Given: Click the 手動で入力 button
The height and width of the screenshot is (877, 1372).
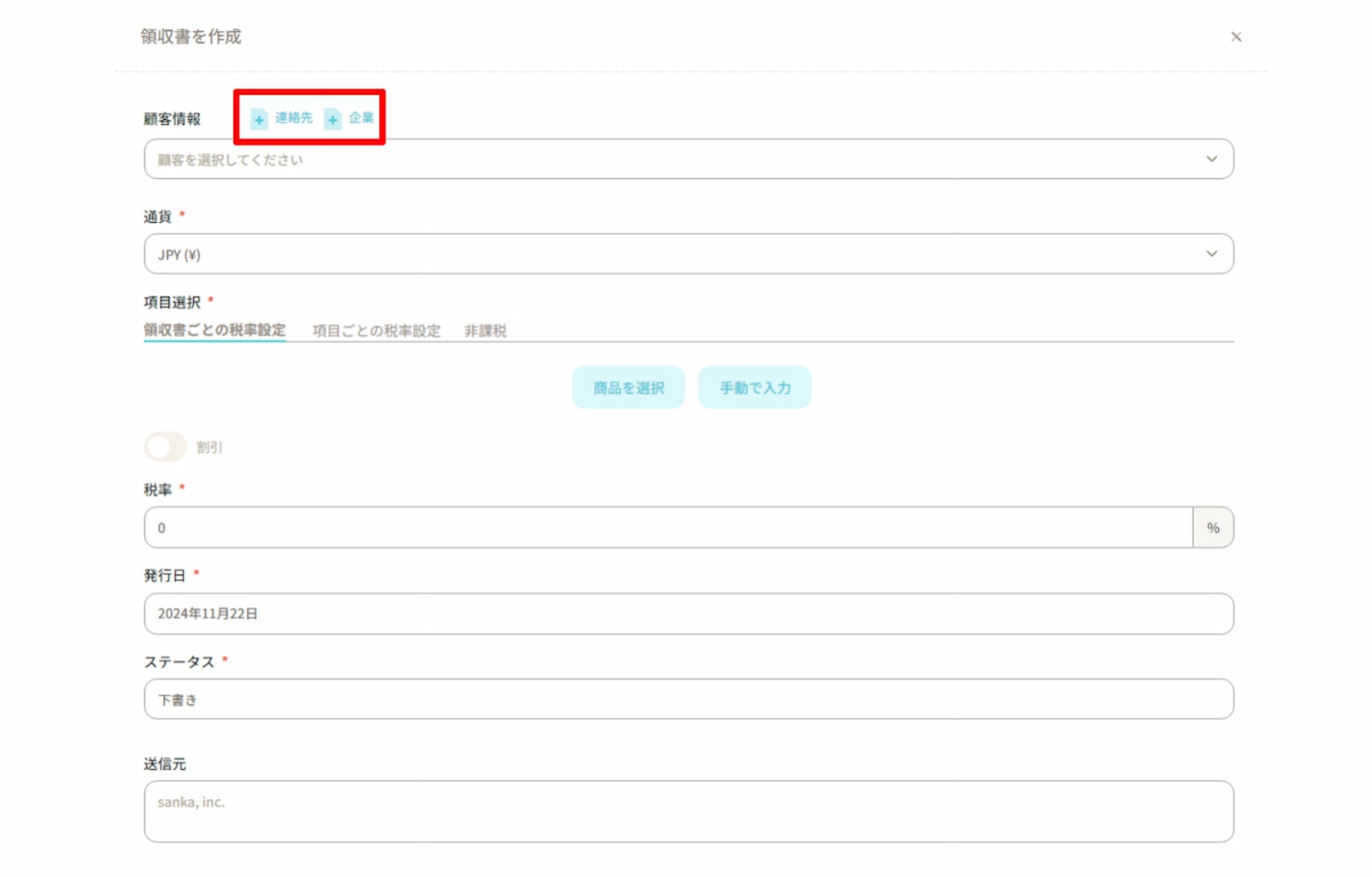Looking at the screenshot, I should 755,388.
